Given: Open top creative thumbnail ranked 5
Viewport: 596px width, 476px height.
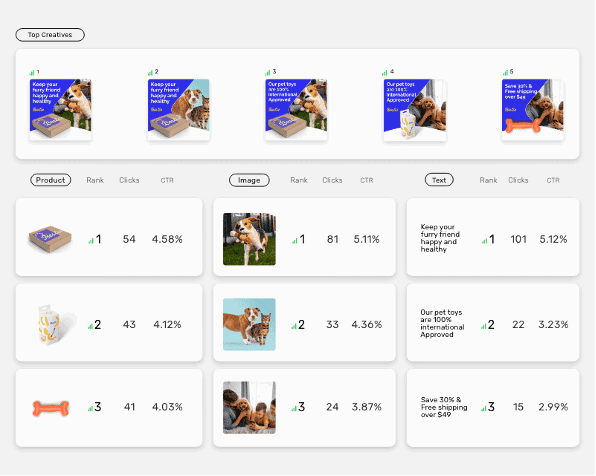Looking at the screenshot, I should pyautogui.click(x=533, y=109).
